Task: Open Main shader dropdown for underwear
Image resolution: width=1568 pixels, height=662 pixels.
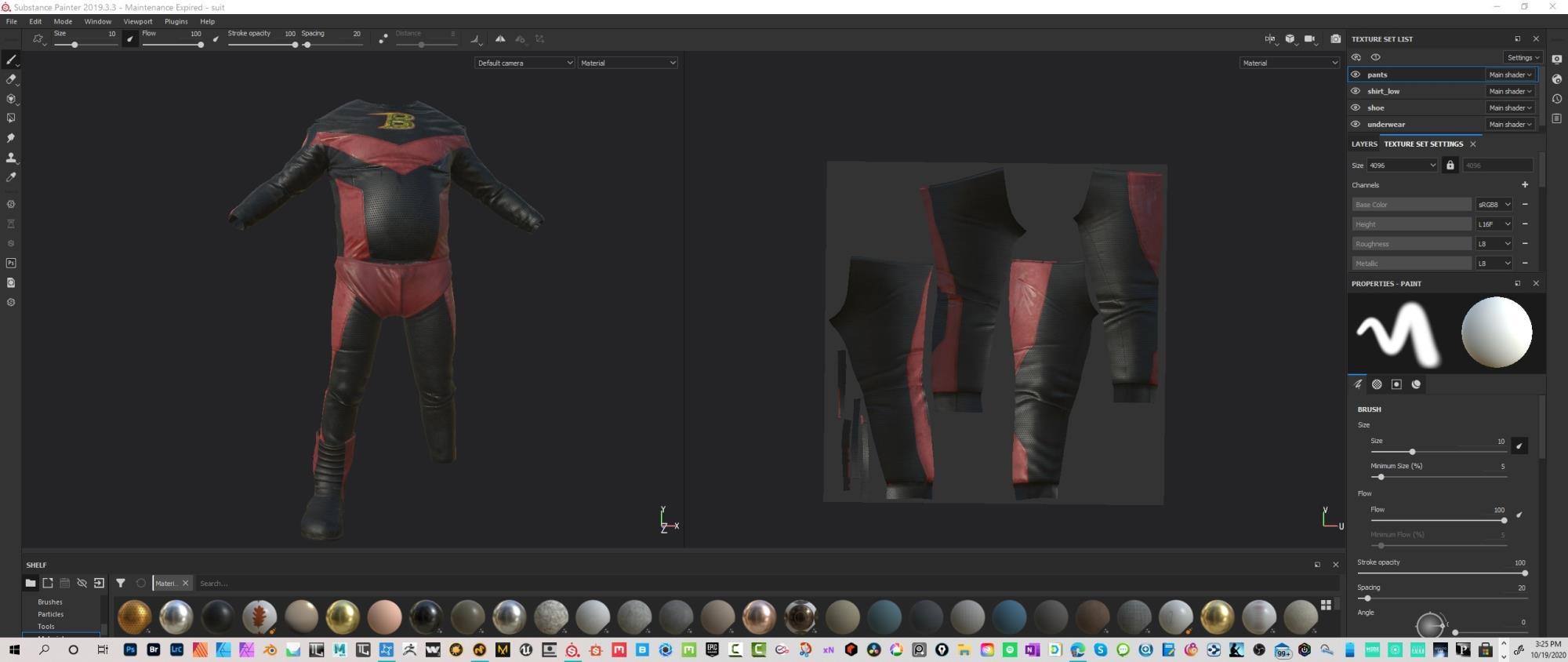Action: point(1510,124)
